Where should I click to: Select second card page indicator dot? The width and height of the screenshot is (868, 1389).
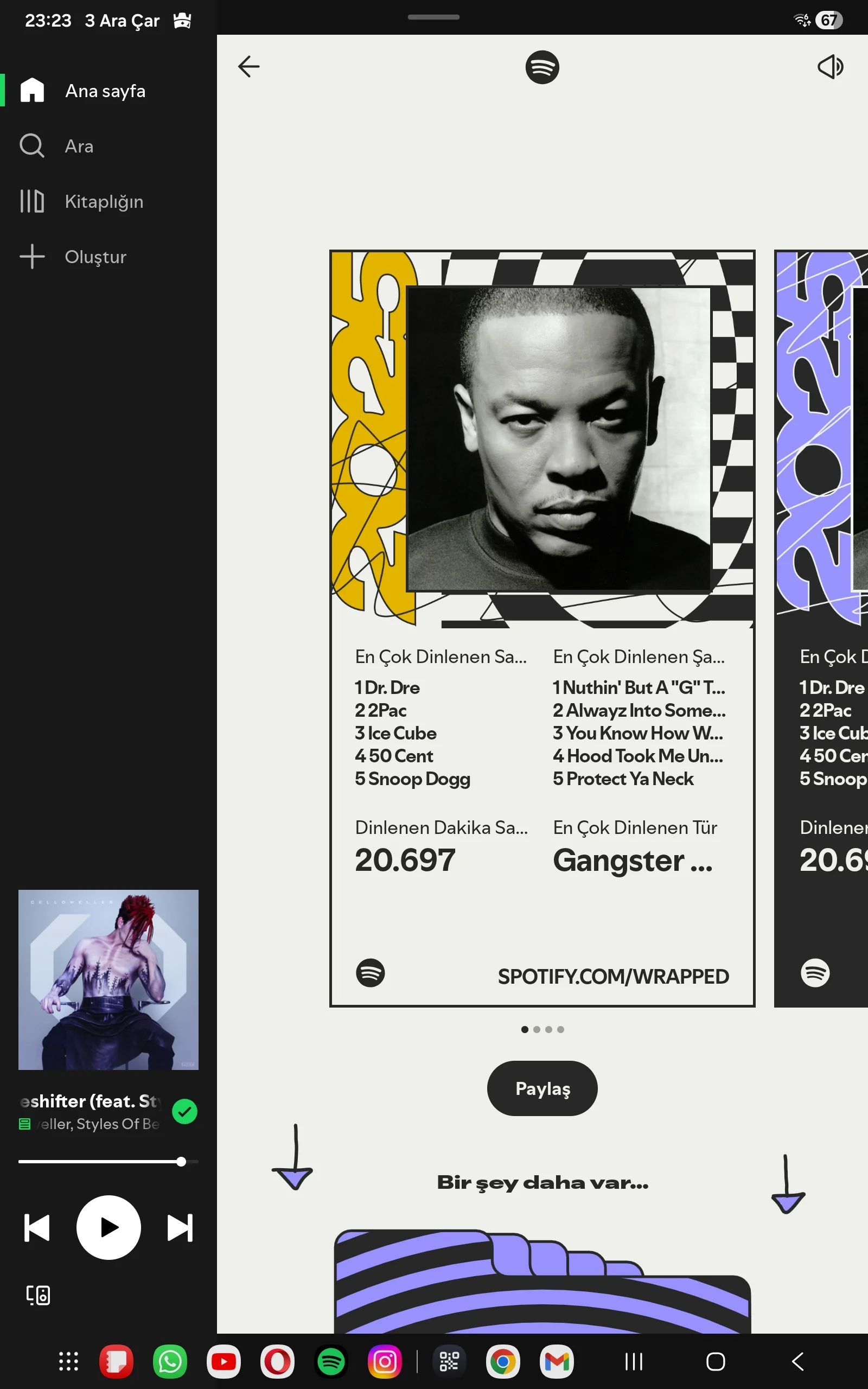click(537, 1029)
